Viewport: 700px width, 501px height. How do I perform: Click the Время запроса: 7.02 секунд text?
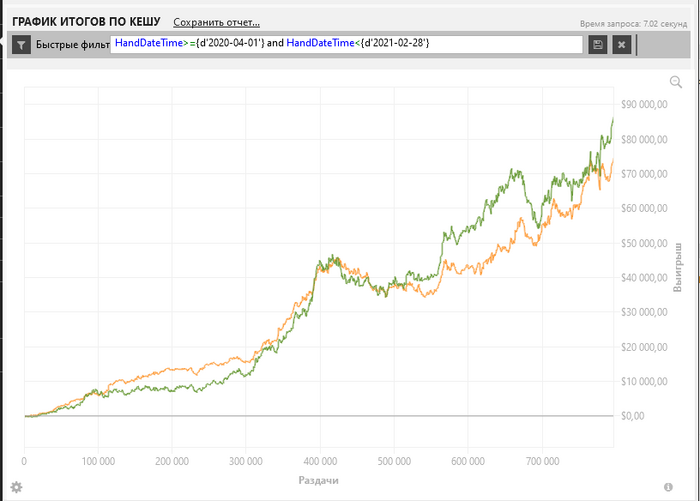(633, 24)
